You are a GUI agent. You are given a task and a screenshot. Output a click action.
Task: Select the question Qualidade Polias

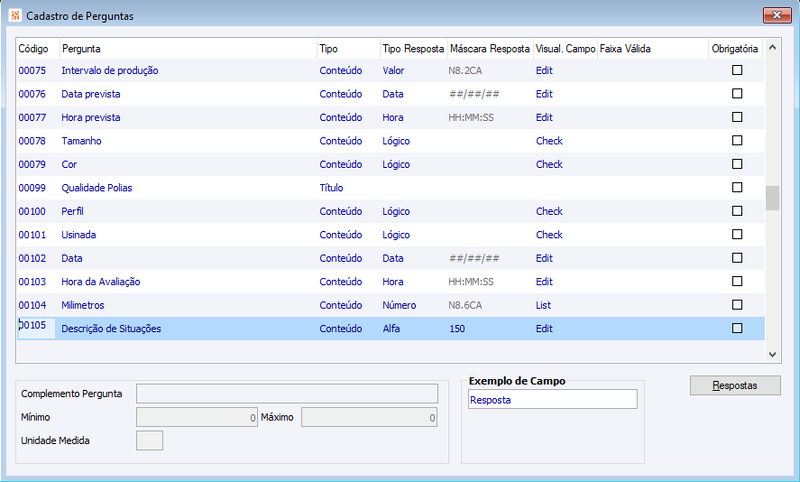tap(96, 188)
